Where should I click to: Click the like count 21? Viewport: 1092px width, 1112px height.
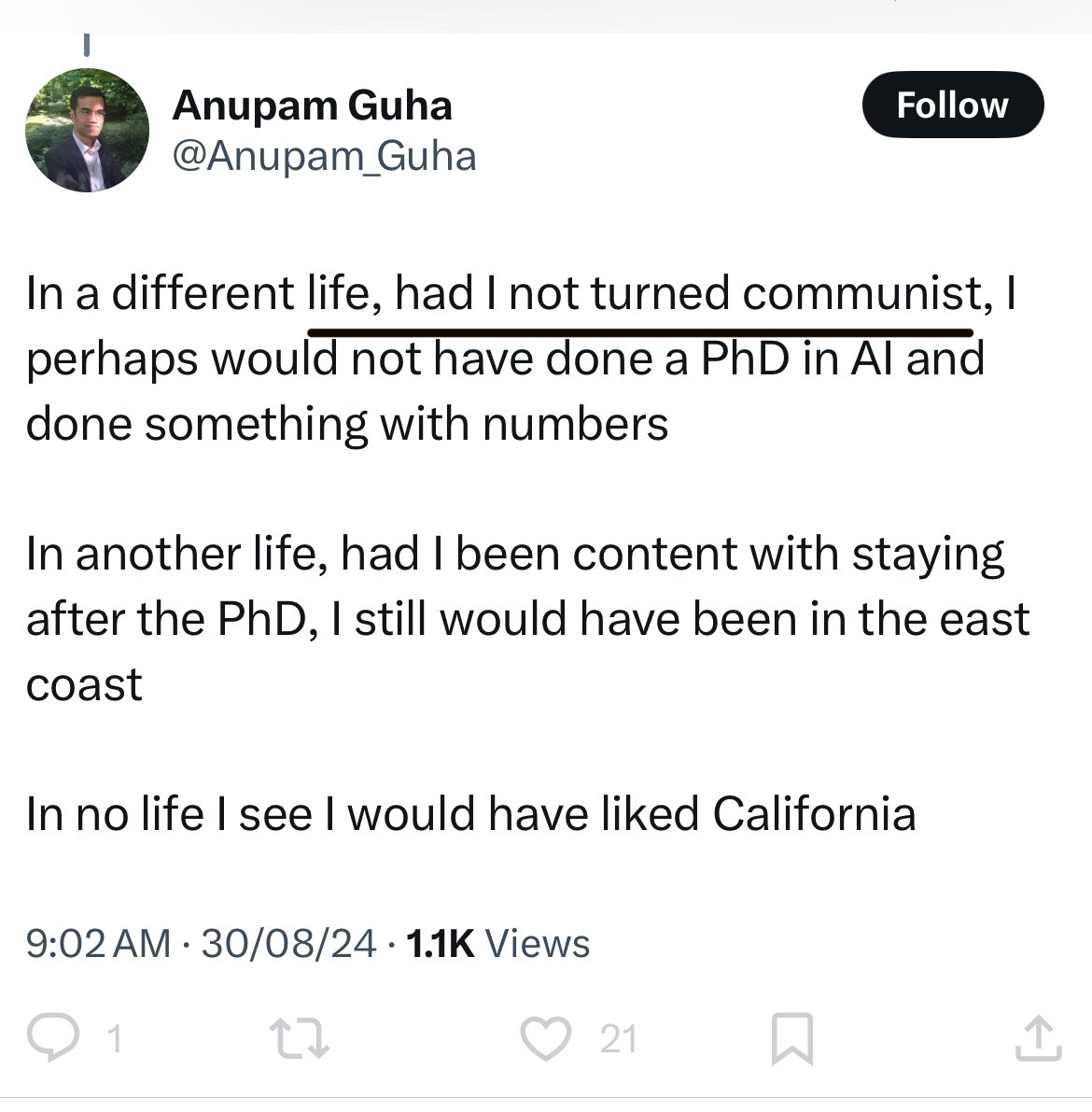[618, 1039]
